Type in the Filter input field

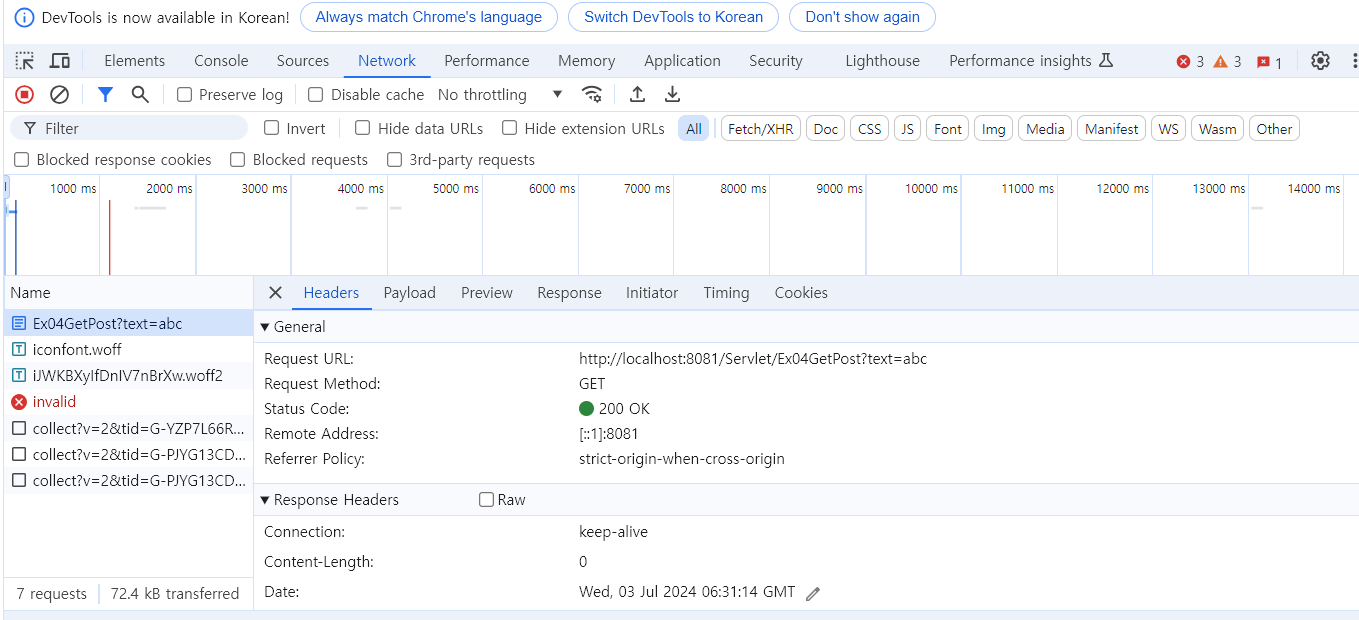[140, 129]
